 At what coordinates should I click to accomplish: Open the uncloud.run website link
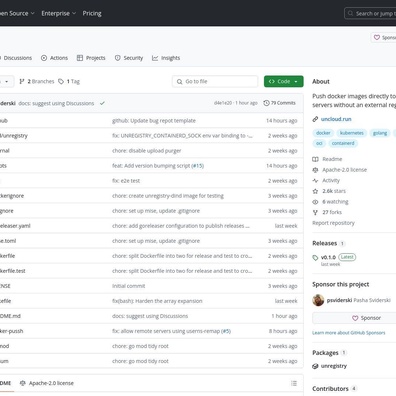[x=336, y=119]
